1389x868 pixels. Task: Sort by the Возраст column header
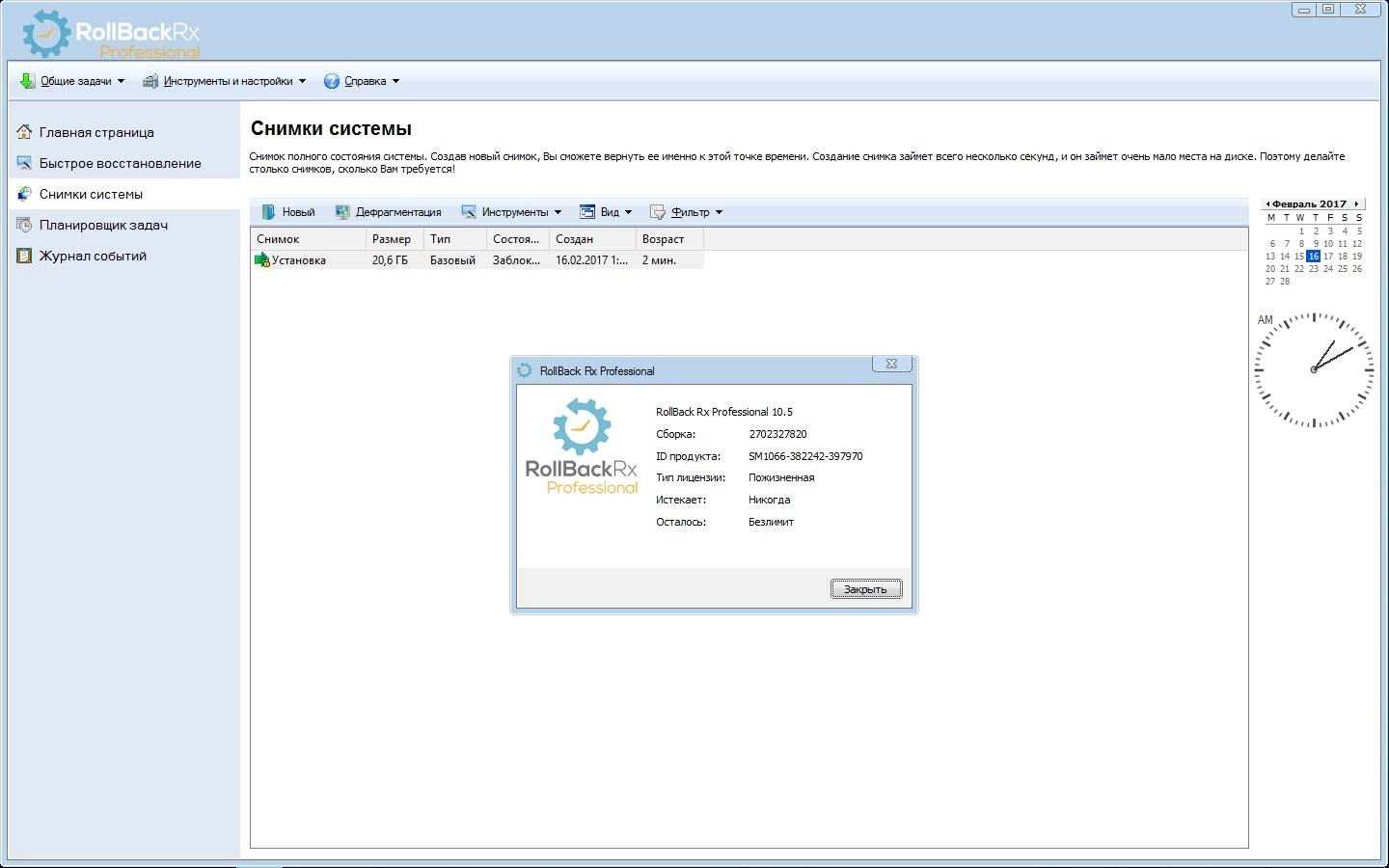pyautogui.click(x=670, y=239)
